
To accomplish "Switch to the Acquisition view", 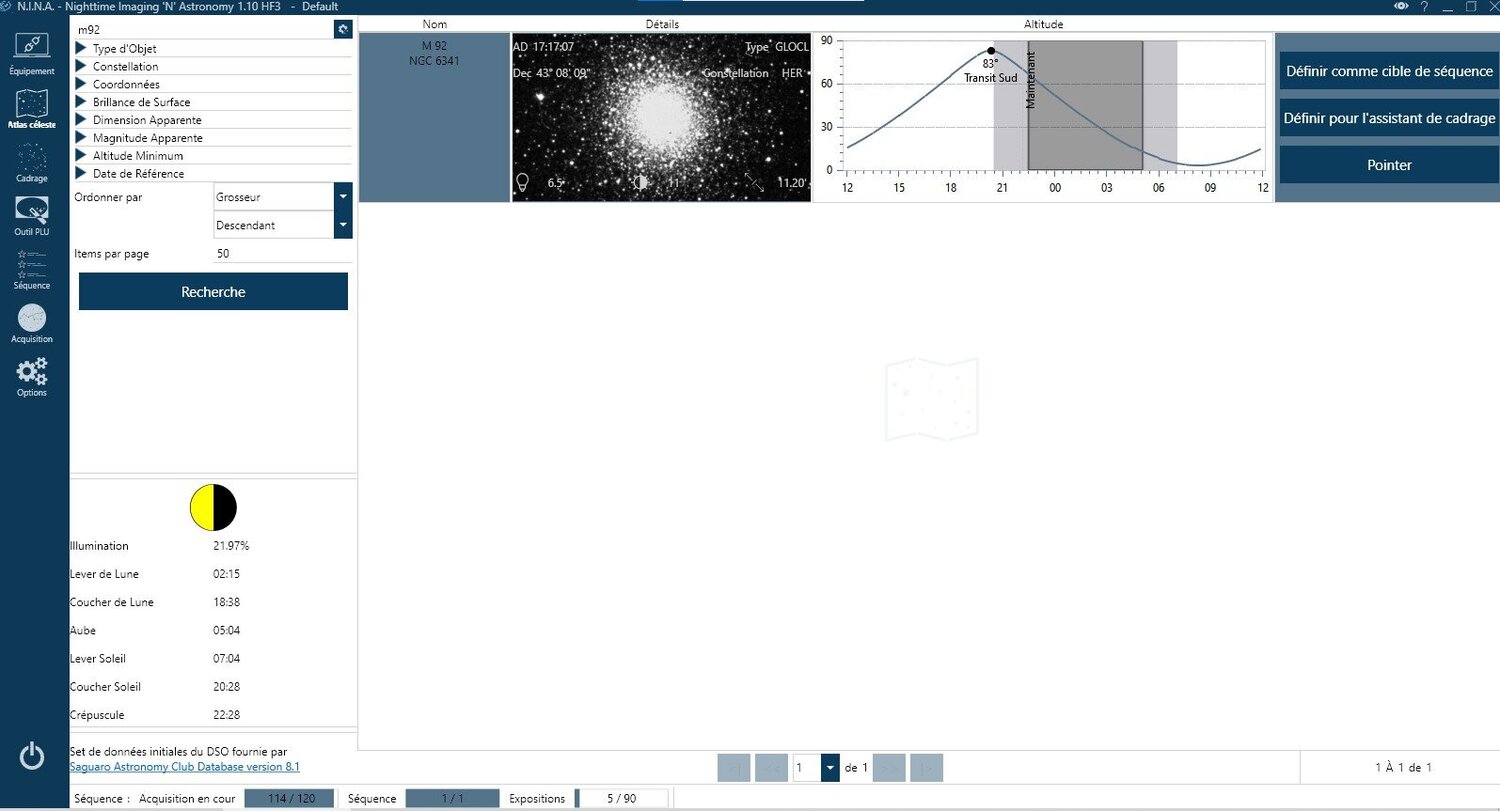I will pos(32,324).
